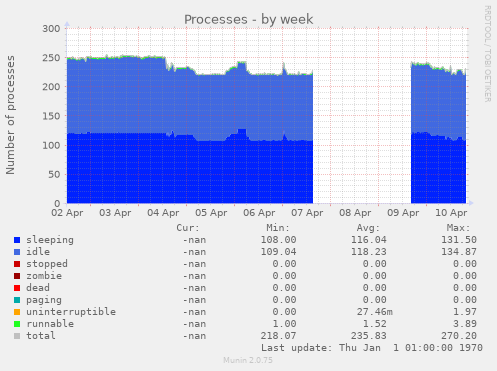Screen dimensions: 497x371
Task: Click the paging legend color swatch
Action: pyautogui.click(x=17, y=300)
